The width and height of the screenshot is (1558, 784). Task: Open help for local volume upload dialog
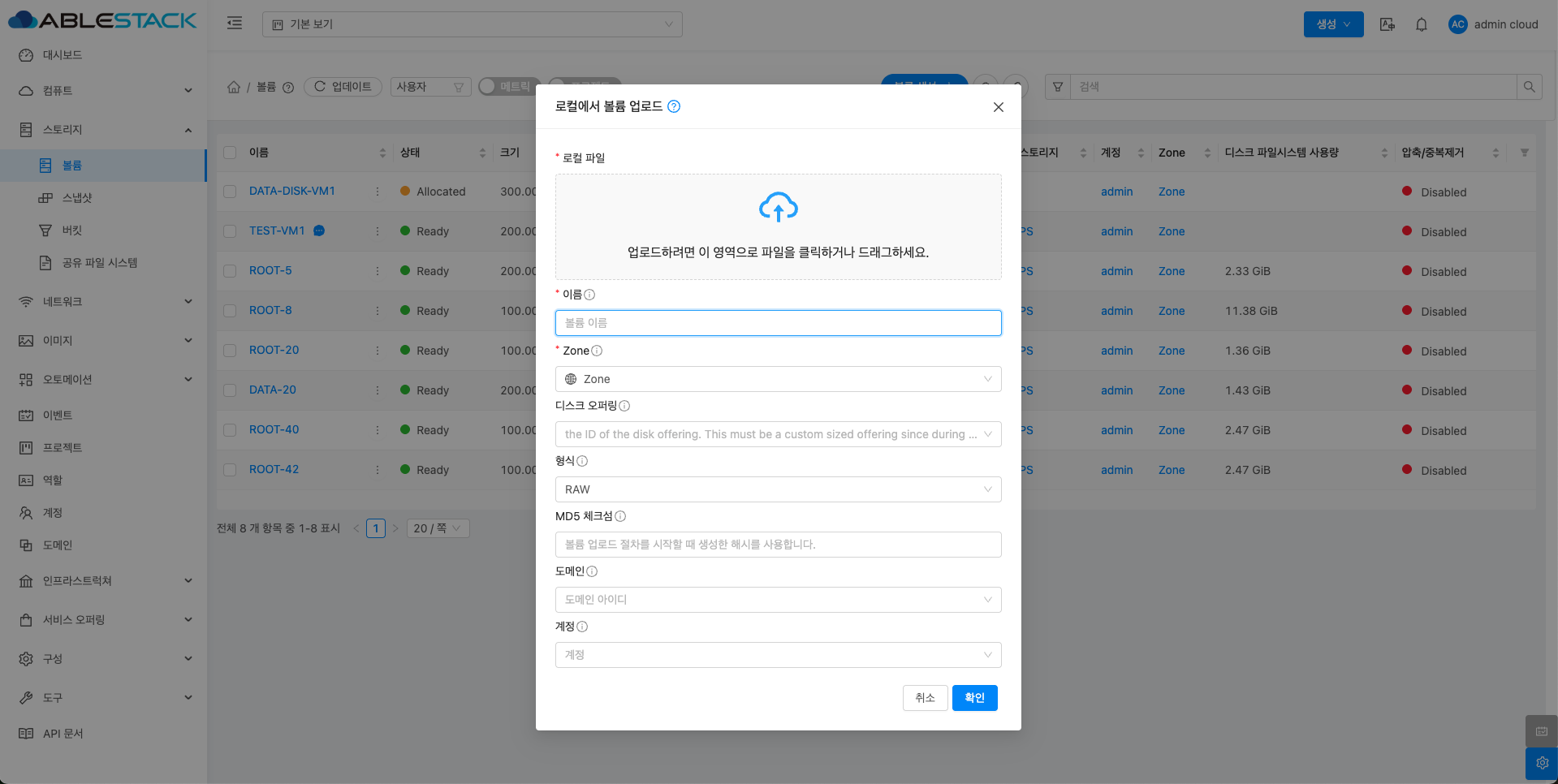[674, 106]
